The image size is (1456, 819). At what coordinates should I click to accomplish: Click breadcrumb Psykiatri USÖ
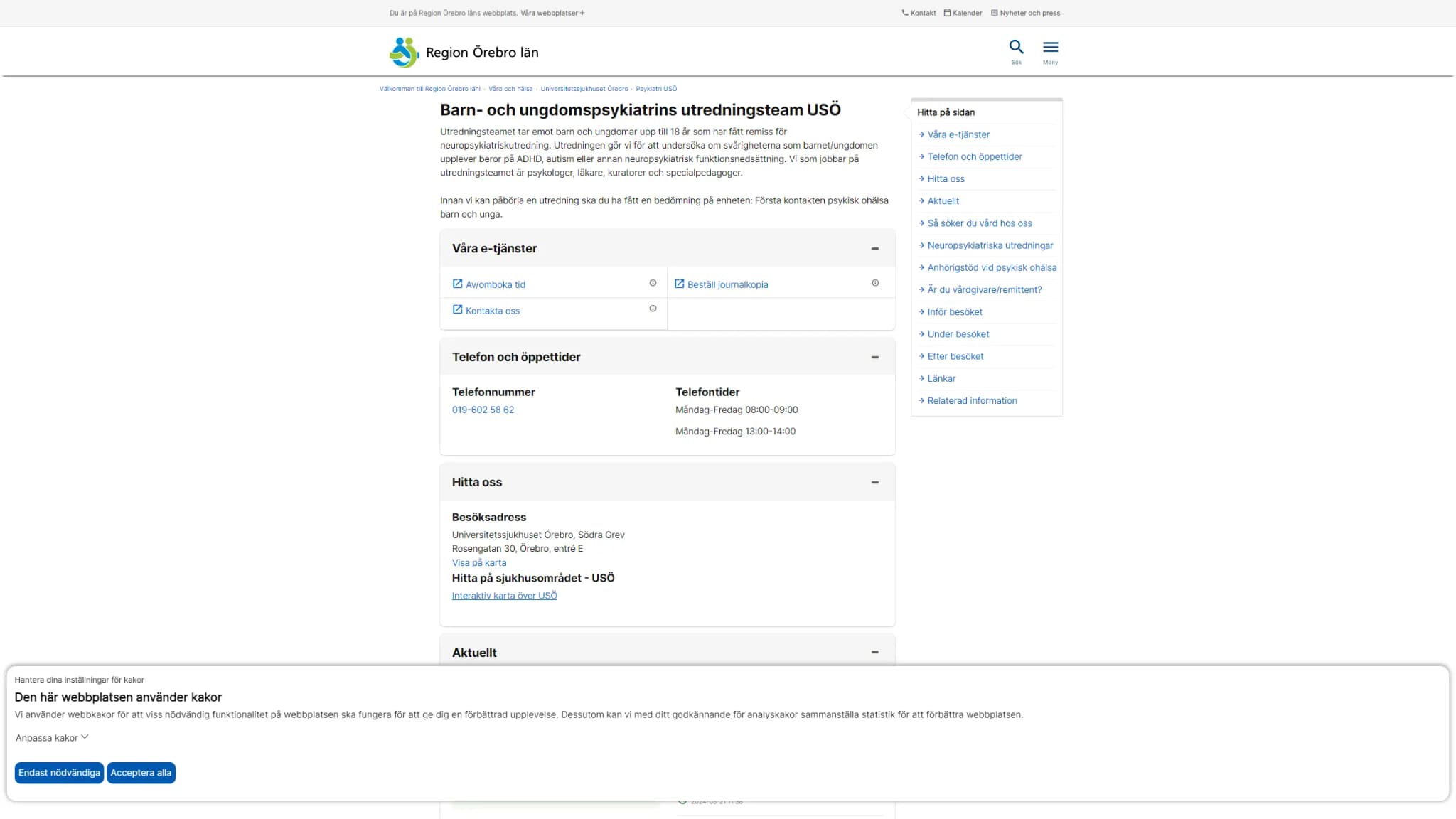656,89
